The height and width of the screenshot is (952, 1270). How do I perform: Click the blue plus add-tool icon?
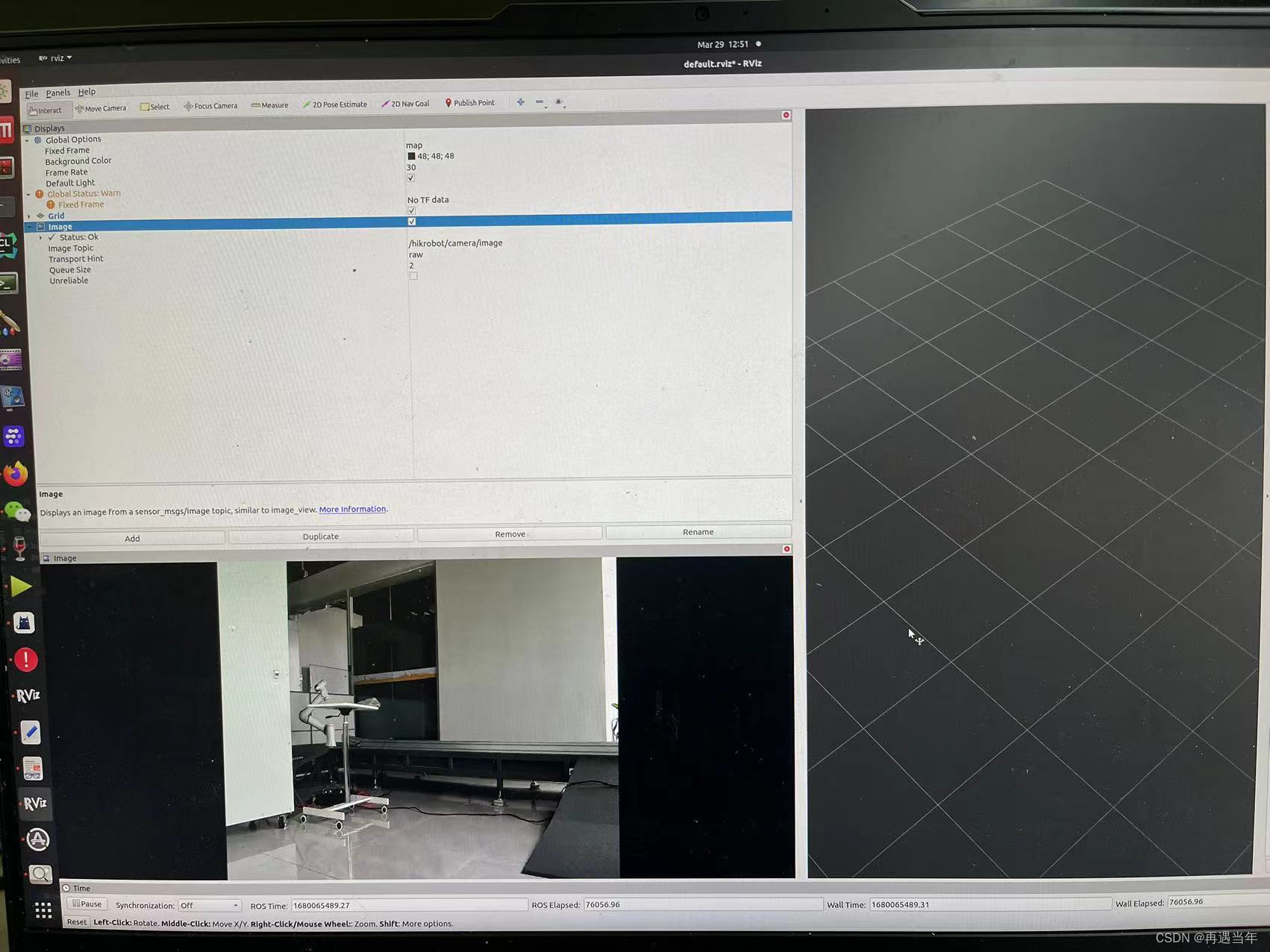pos(520,102)
